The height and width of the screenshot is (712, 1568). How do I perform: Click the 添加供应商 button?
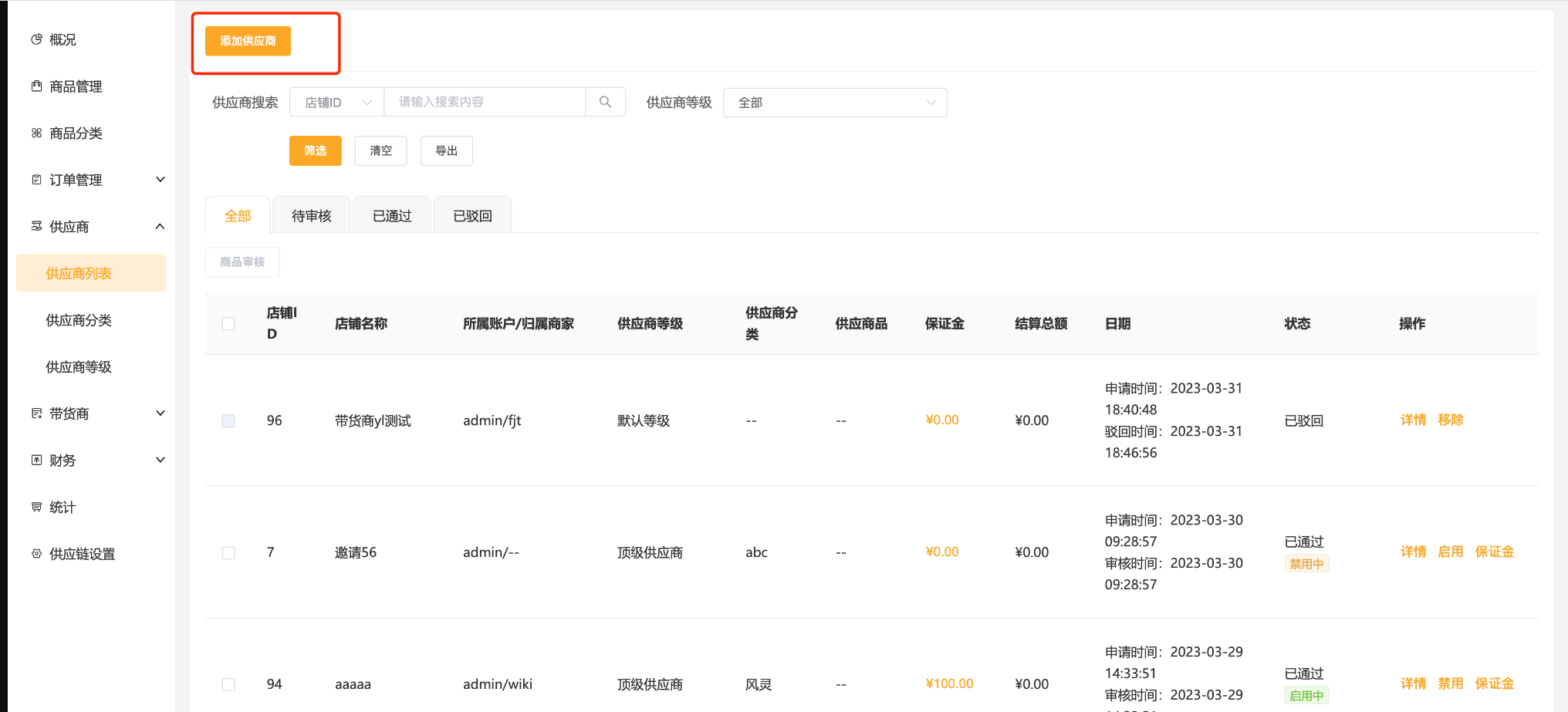[x=248, y=41]
